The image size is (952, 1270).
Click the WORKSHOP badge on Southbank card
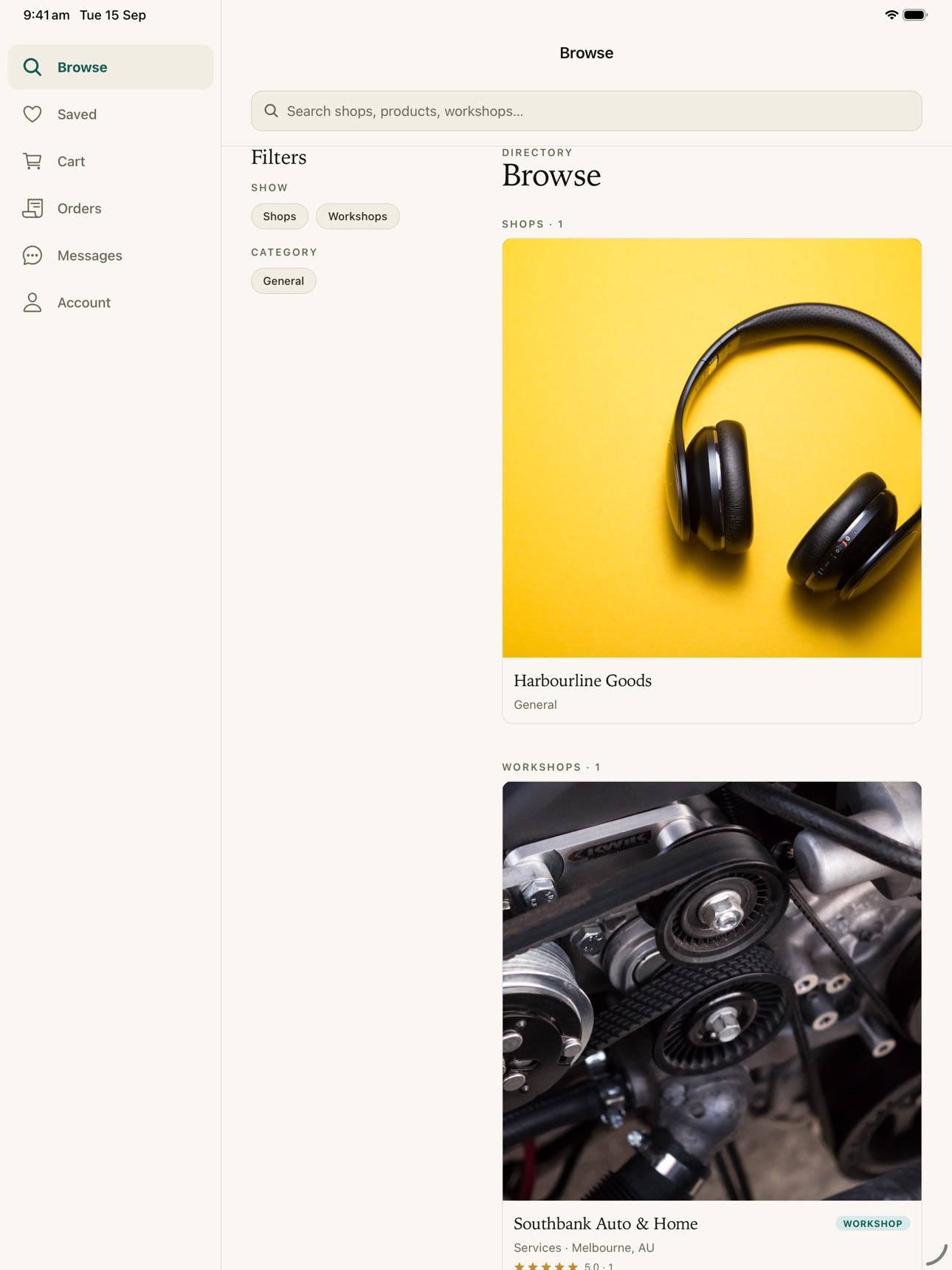pos(873,1223)
